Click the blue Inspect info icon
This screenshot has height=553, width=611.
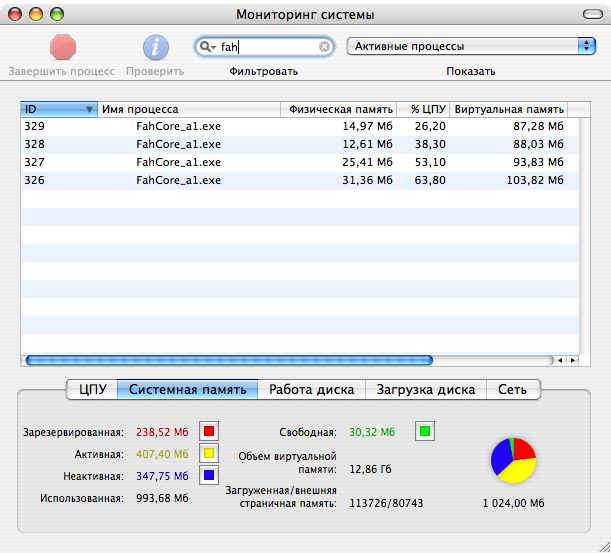(x=155, y=48)
